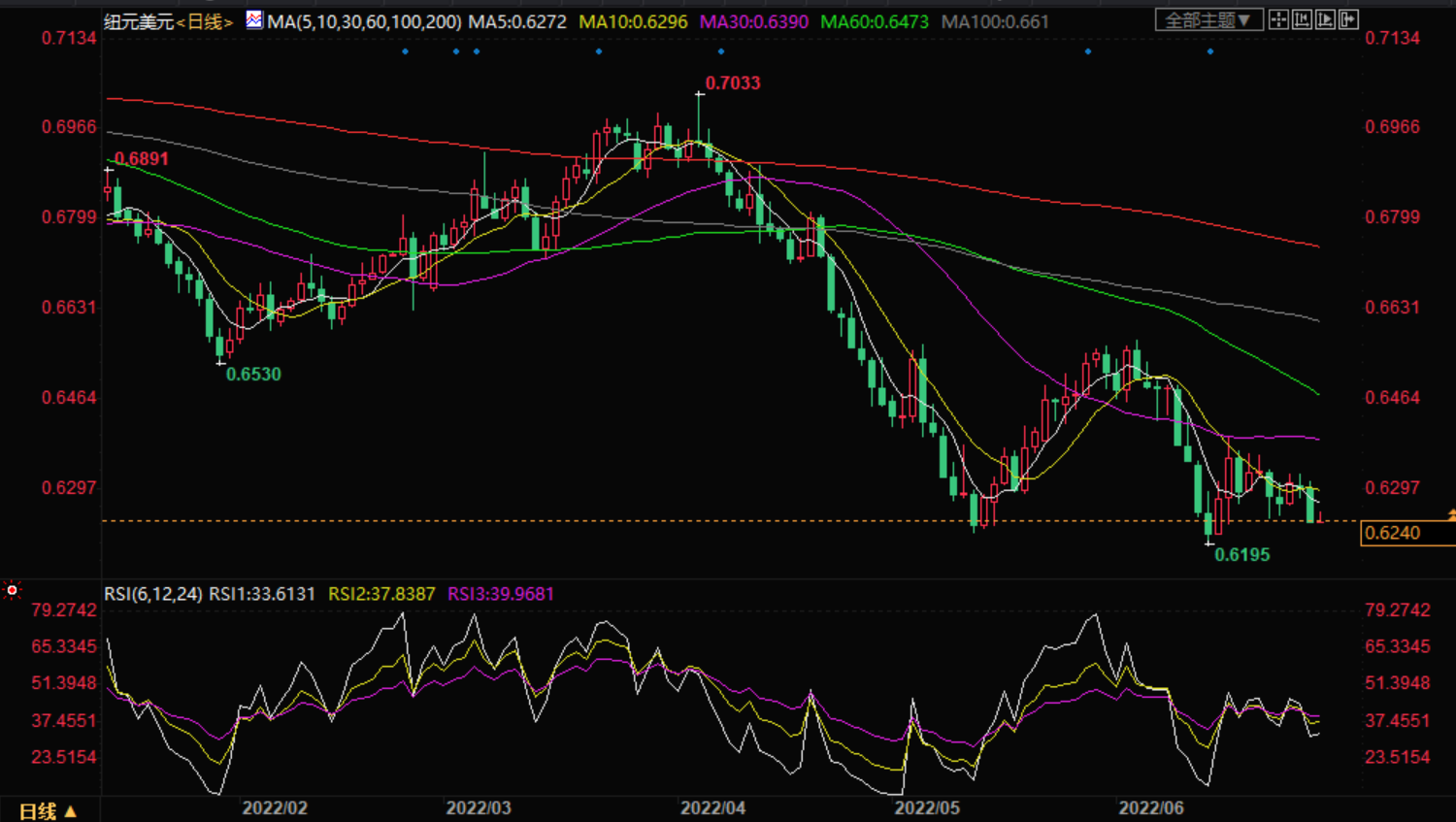Click the 纽元美元 symbol name
1456x822 pixels.
tap(139, 21)
